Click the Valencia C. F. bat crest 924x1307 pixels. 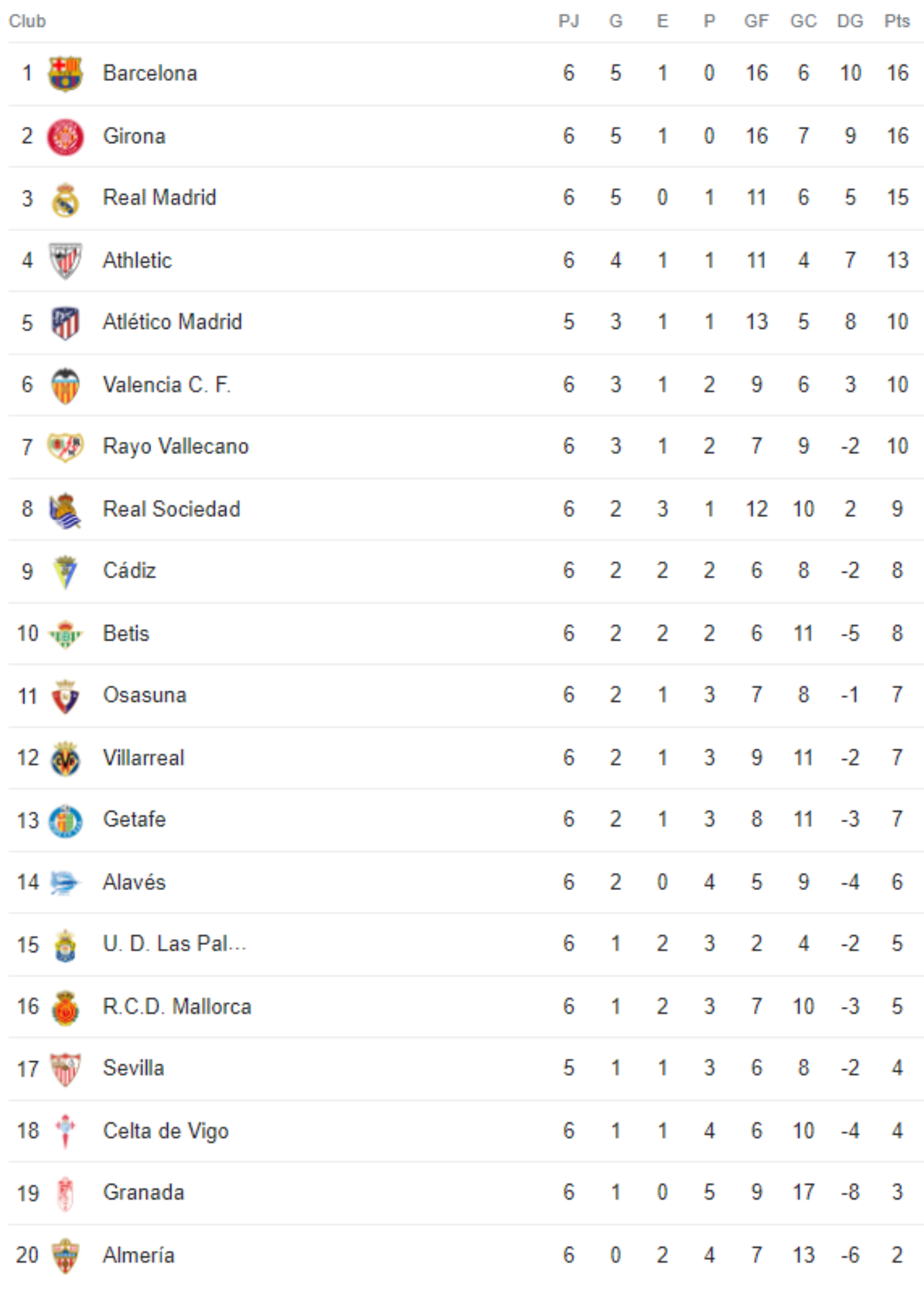(x=65, y=386)
